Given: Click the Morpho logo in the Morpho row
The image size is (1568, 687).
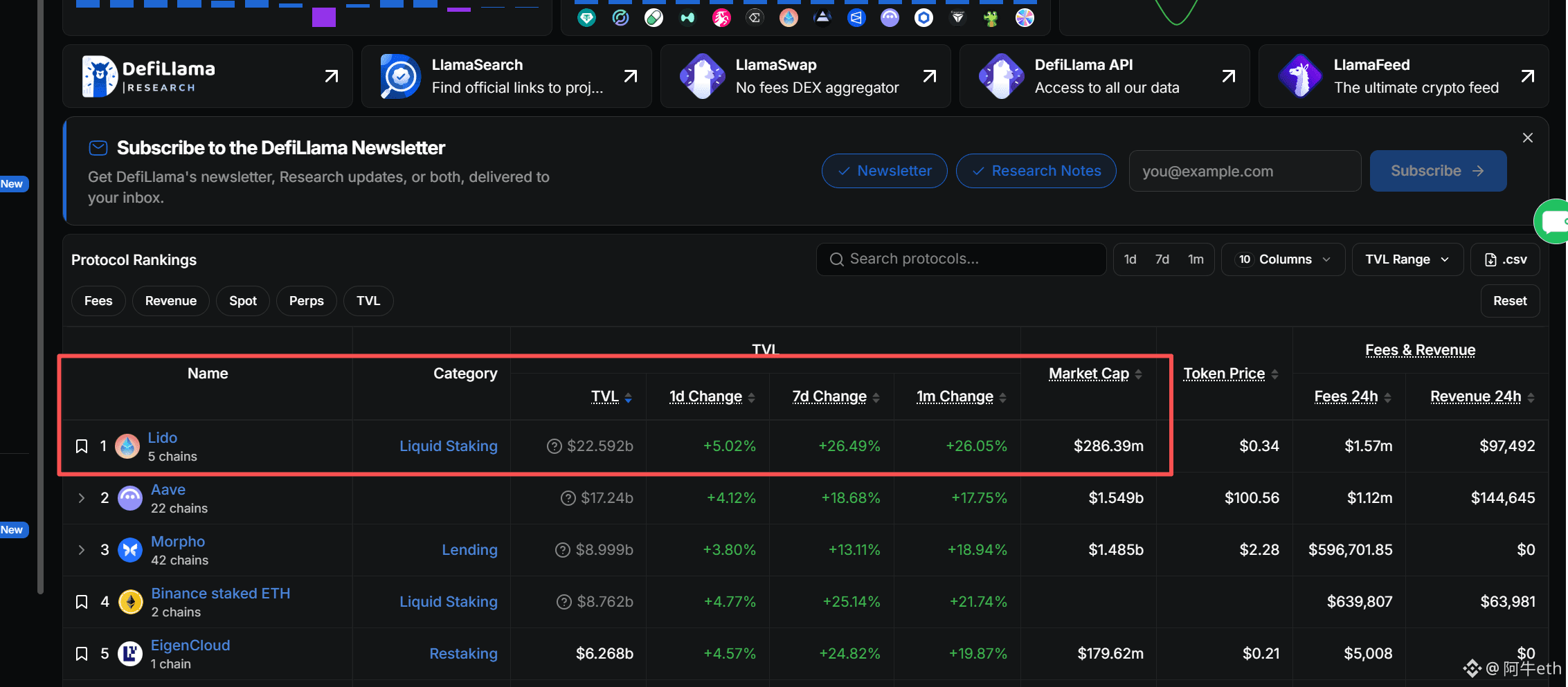Looking at the screenshot, I should coord(130,550).
